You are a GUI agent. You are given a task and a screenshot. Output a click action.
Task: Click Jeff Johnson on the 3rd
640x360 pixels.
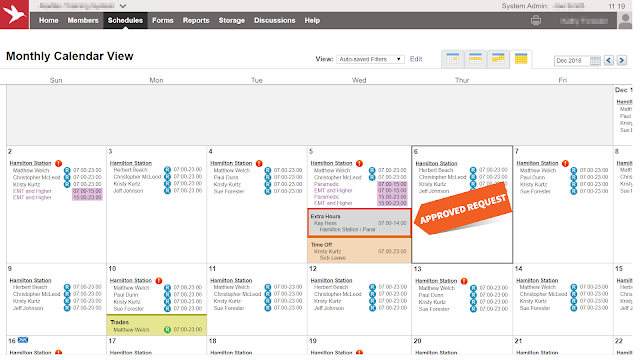(x=128, y=191)
